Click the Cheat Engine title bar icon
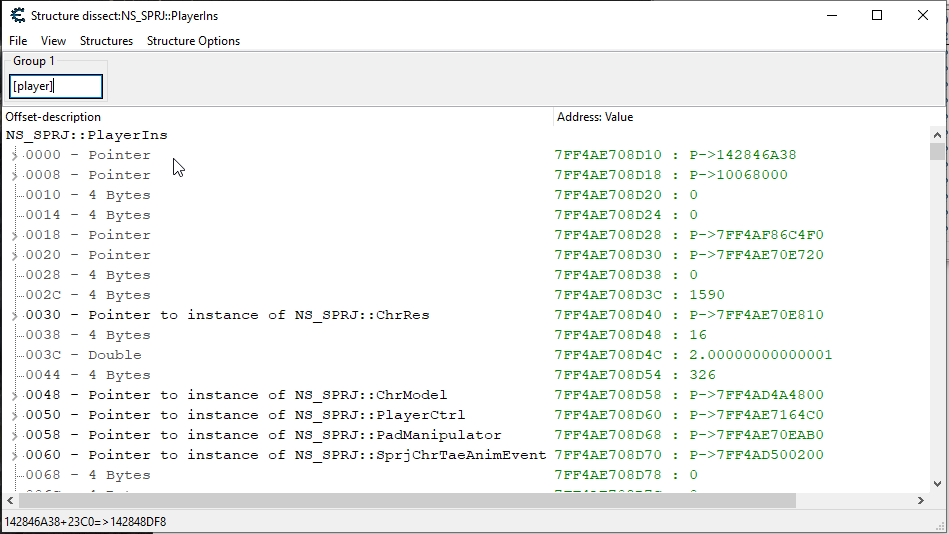 pos(17,15)
